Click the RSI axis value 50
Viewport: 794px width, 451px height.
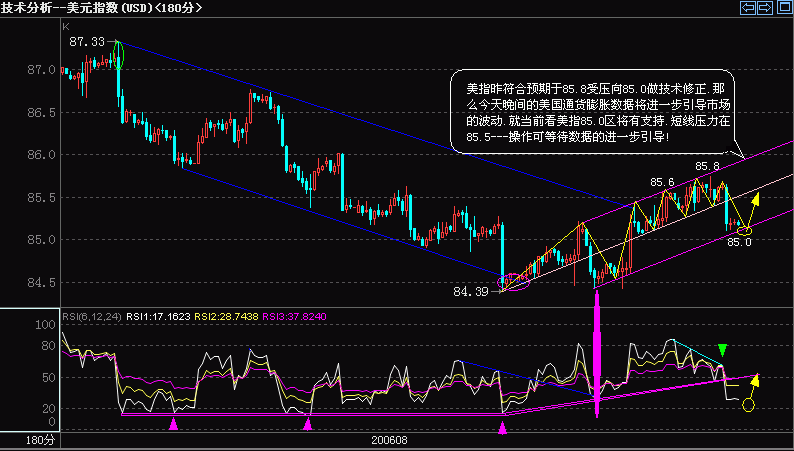48,378
